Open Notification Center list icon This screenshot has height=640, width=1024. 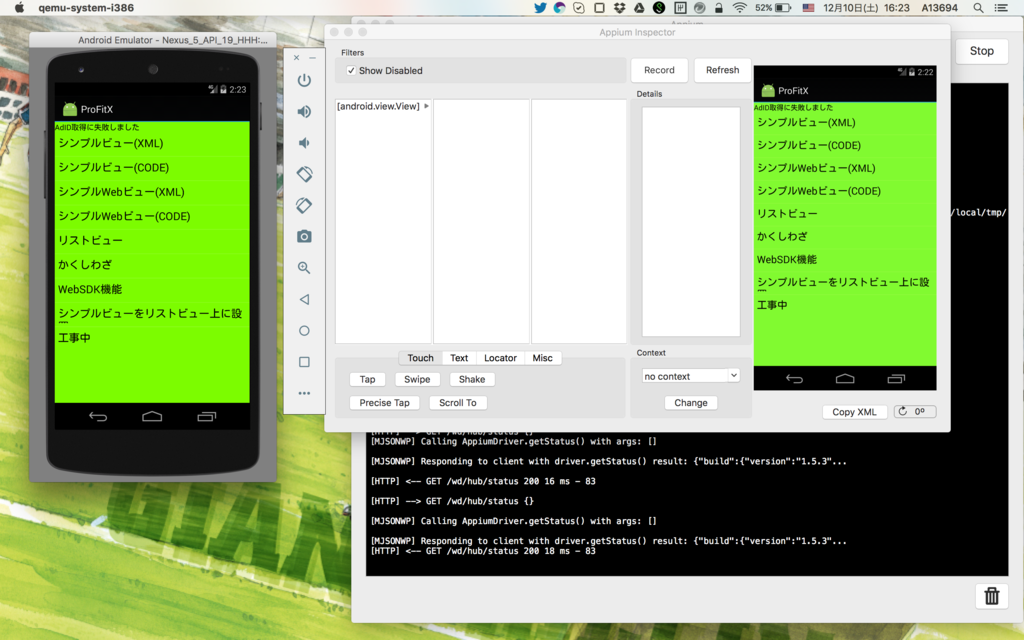pyautogui.click(x=1001, y=8)
